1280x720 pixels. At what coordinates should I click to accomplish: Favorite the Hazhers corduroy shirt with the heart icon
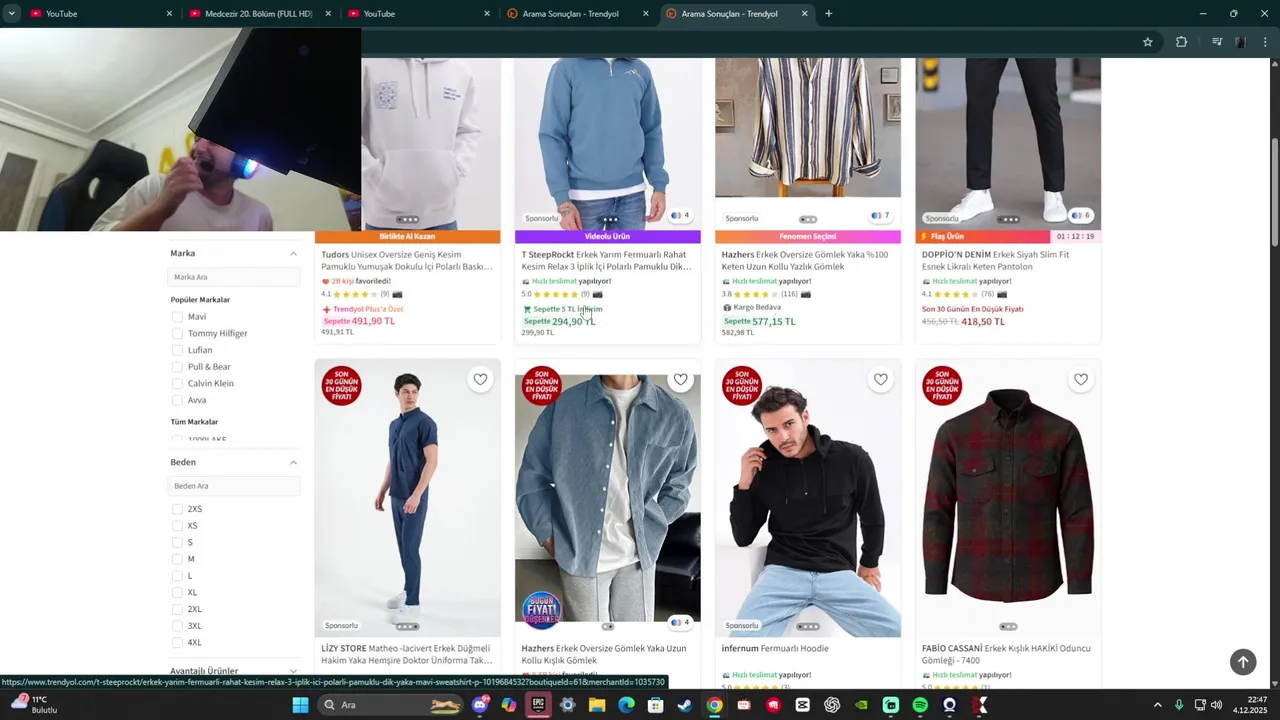tap(680, 380)
